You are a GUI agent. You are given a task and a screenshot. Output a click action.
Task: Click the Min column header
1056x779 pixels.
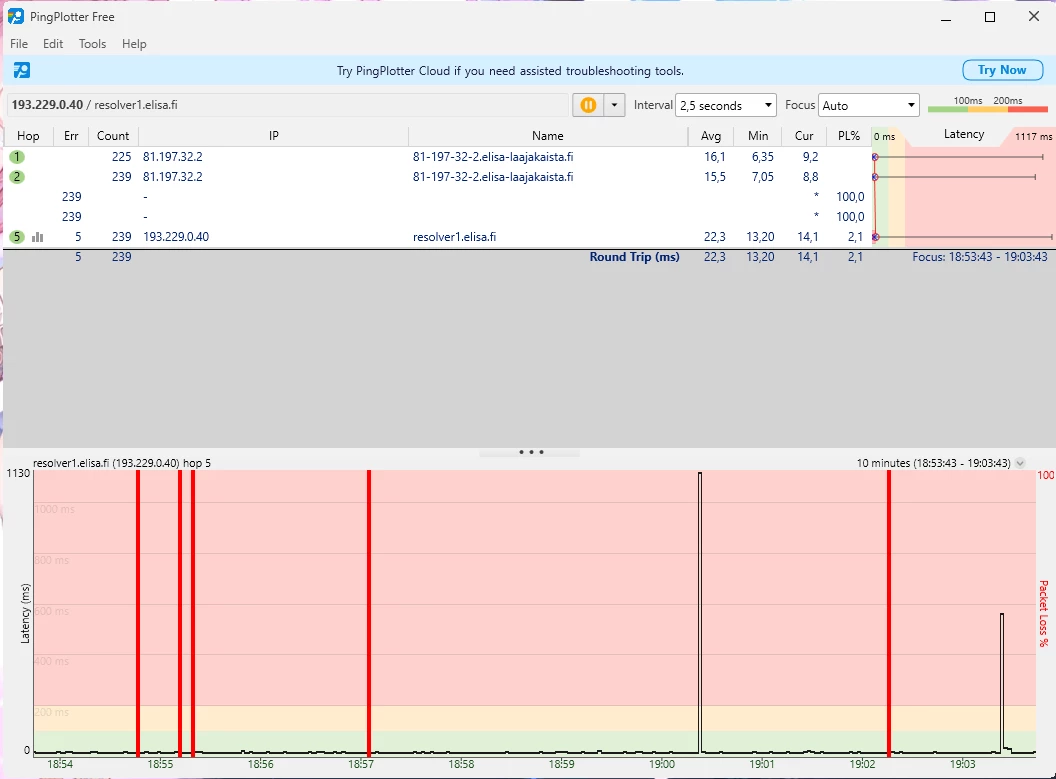click(758, 136)
